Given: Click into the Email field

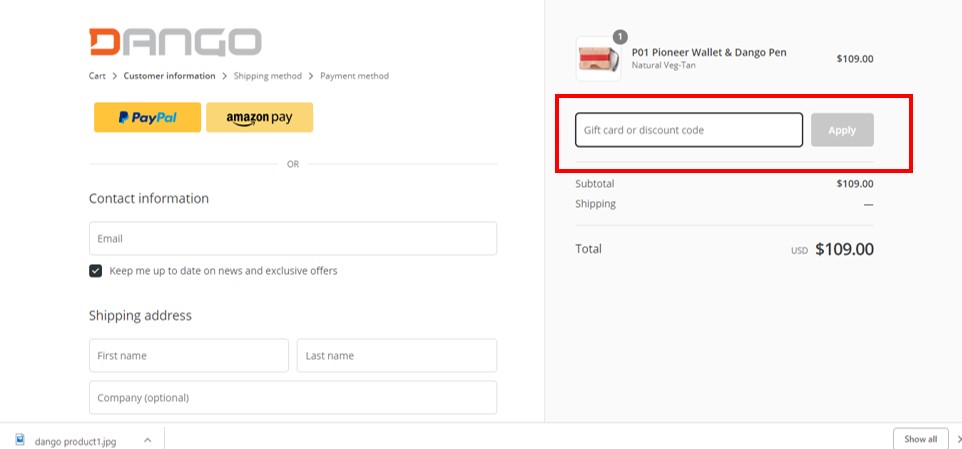Looking at the screenshot, I should tap(293, 239).
